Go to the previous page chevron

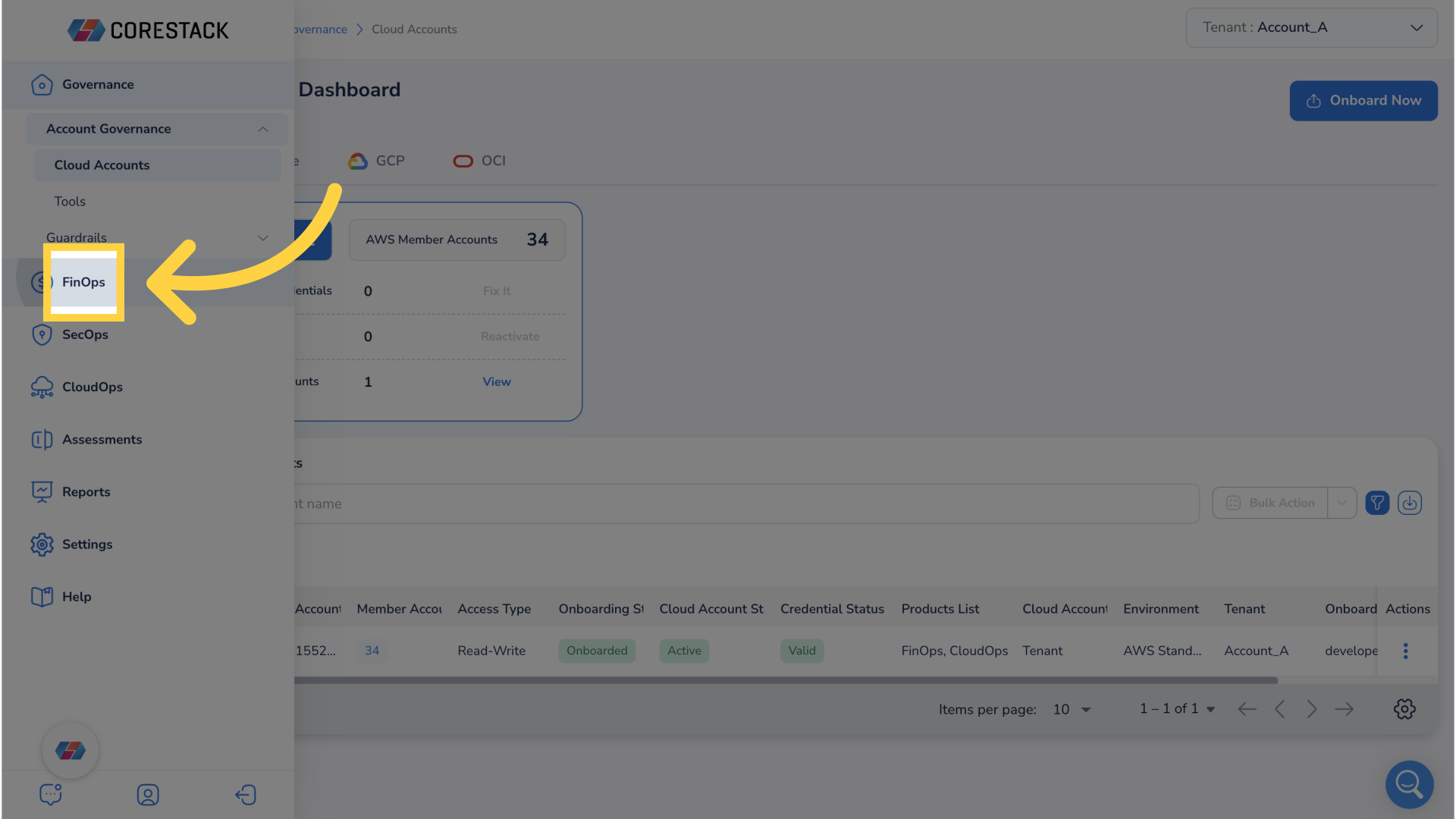[x=1280, y=709]
